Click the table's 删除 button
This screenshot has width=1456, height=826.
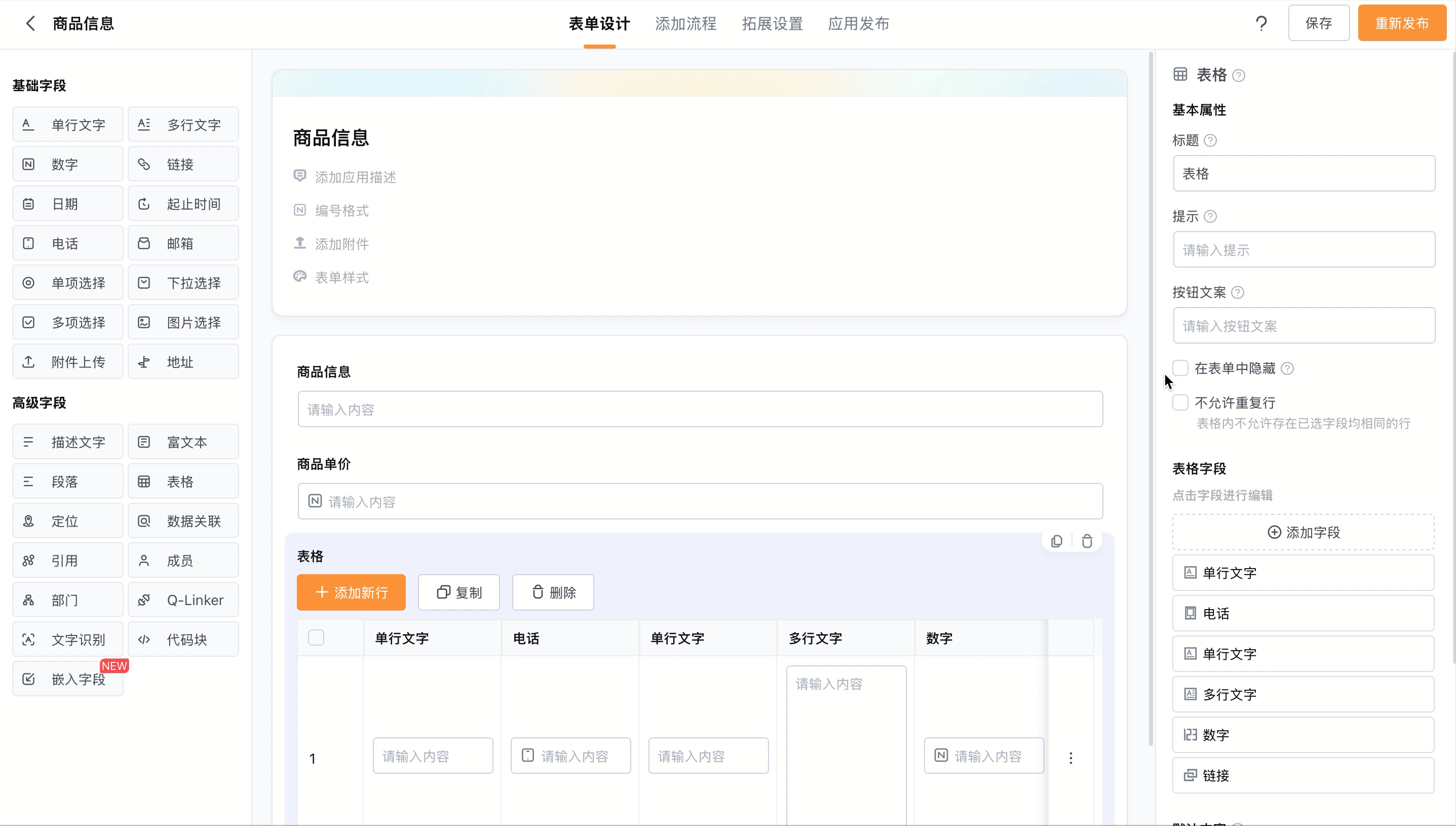(x=553, y=592)
